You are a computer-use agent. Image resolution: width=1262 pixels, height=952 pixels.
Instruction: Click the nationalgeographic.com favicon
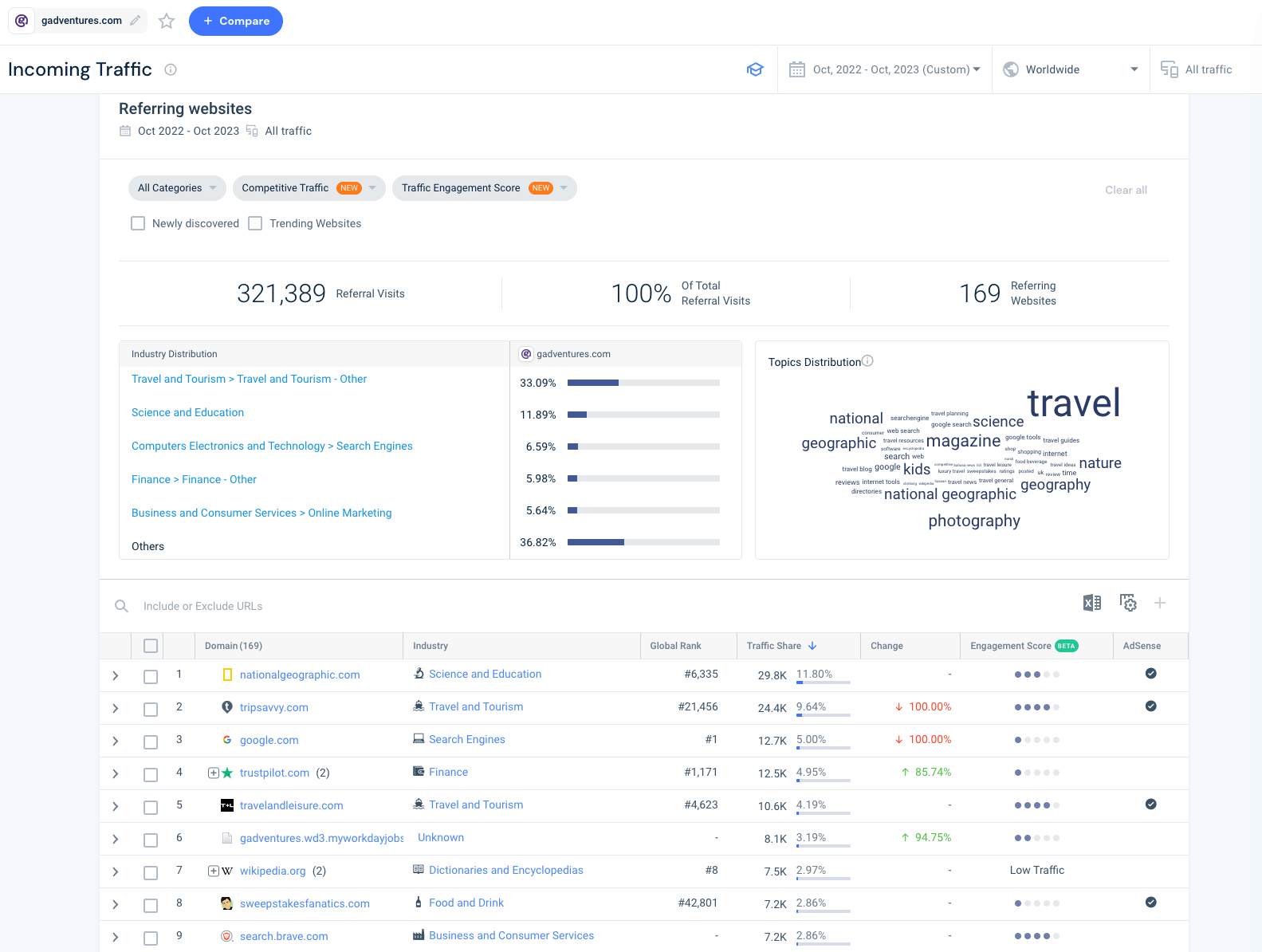(x=227, y=675)
